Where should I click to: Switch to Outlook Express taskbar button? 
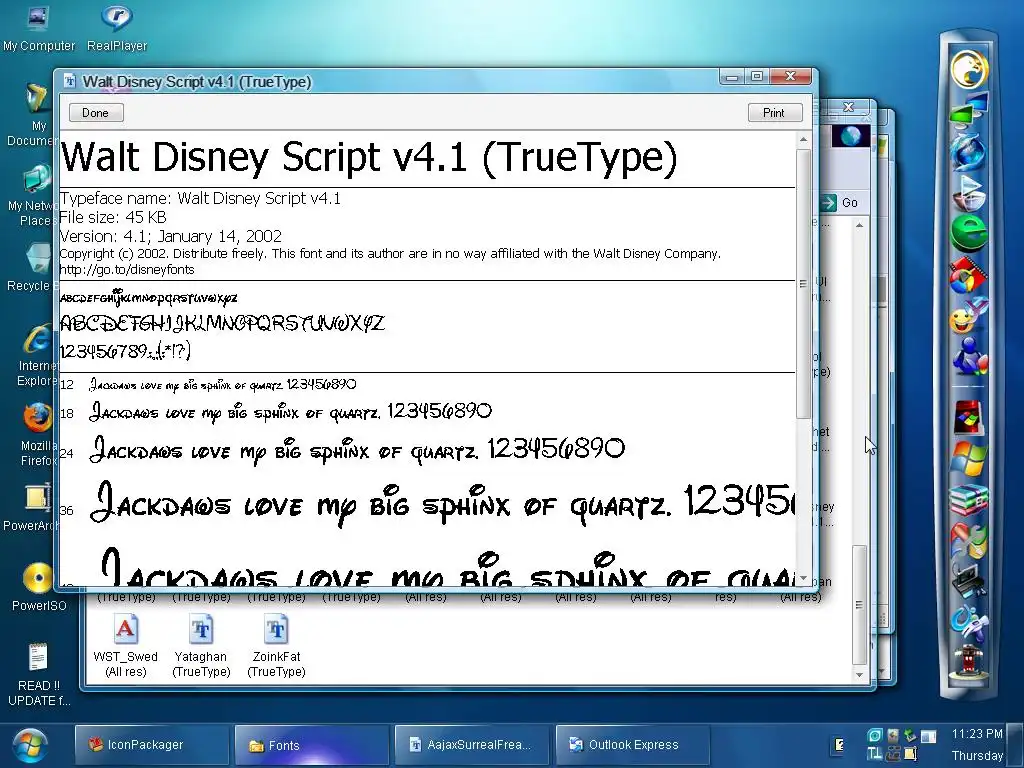pyautogui.click(x=632, y=745)
